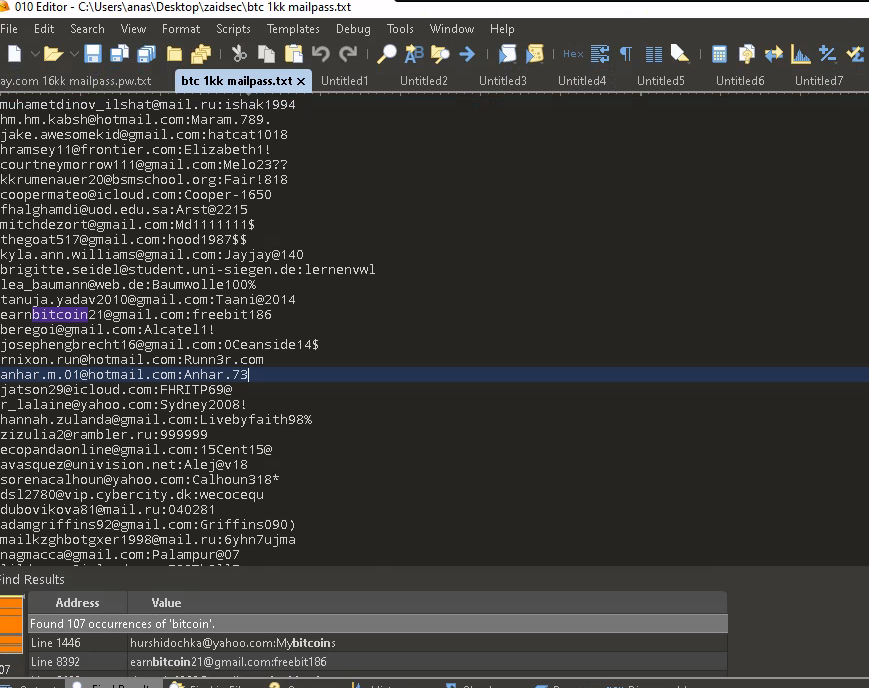Click the Address column header in Find Results

(78, 603)
